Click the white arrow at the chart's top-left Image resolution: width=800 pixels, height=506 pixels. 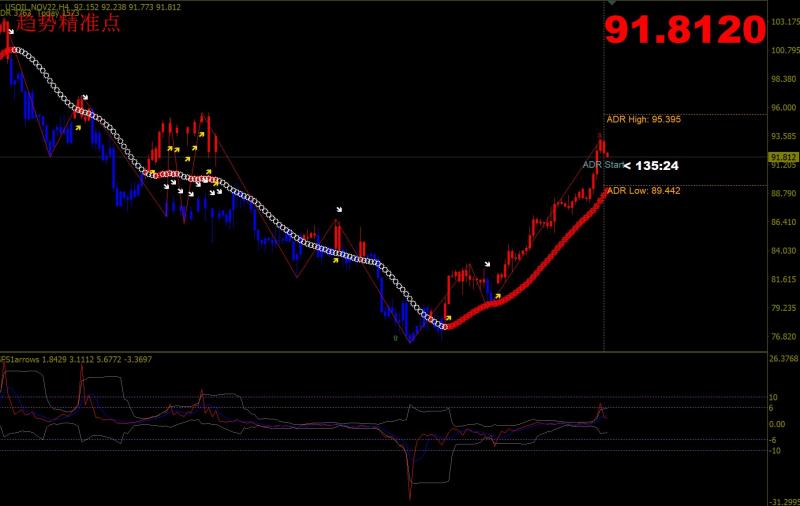pyautogui.click(x=11, y=31)
